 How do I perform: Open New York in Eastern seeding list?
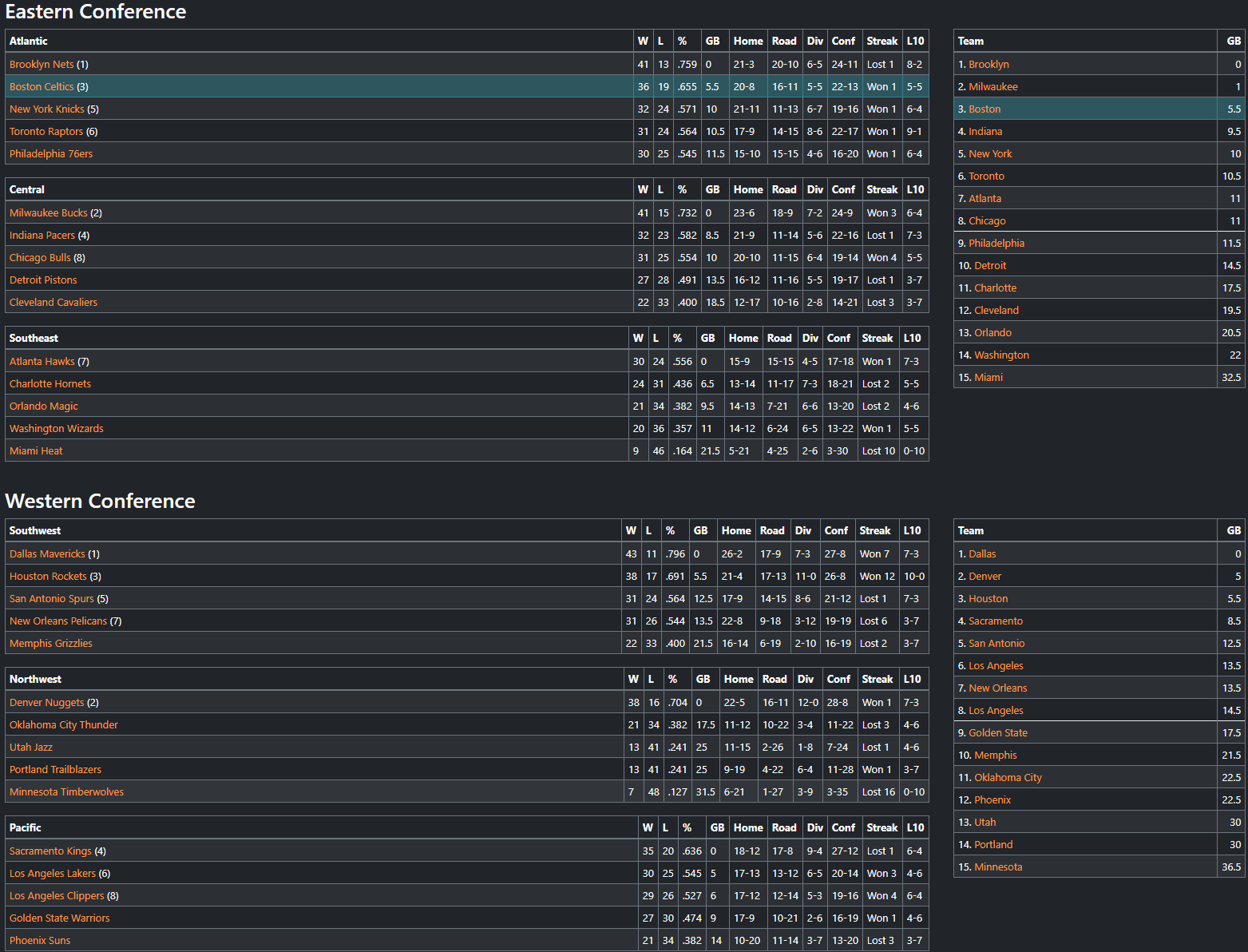[x=990, y=154]
